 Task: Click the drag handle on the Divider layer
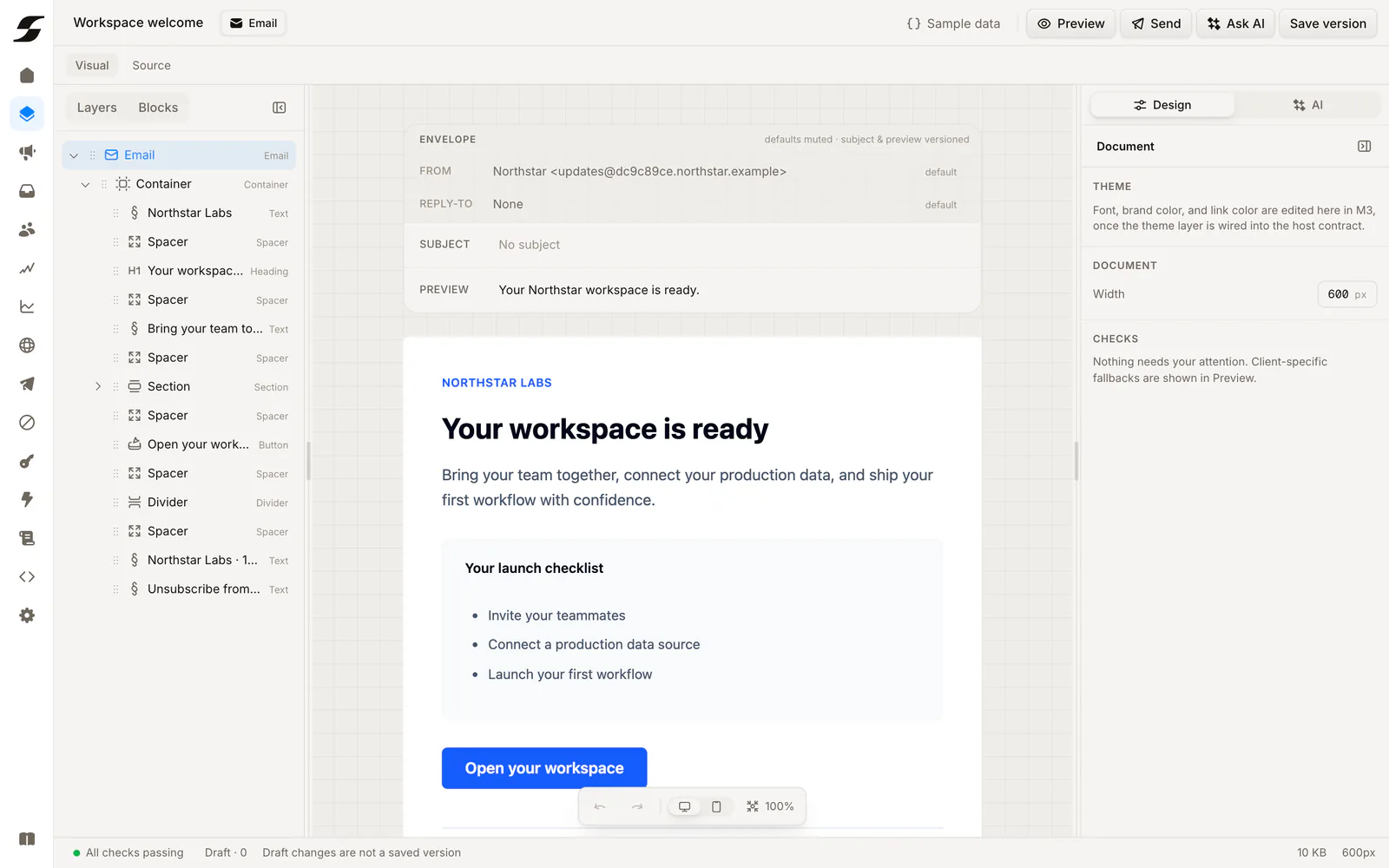click(x=115, y=503)
